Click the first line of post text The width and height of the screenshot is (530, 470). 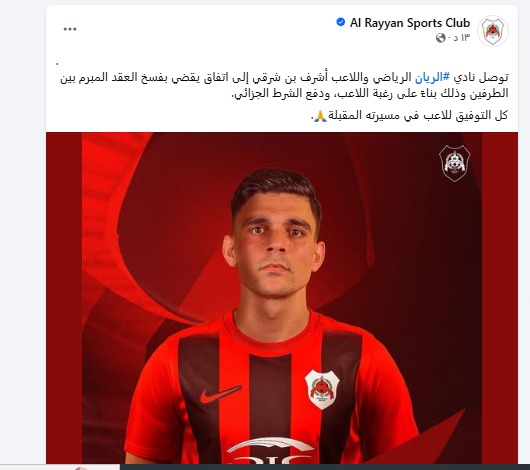pyautogui.click(x=284, y=78)
